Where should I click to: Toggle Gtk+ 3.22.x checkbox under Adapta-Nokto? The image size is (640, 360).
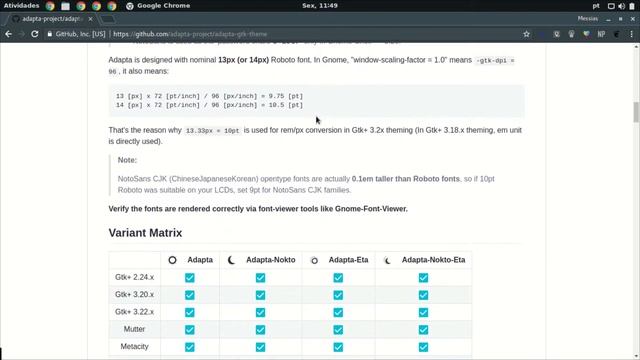tap(260, 312)
